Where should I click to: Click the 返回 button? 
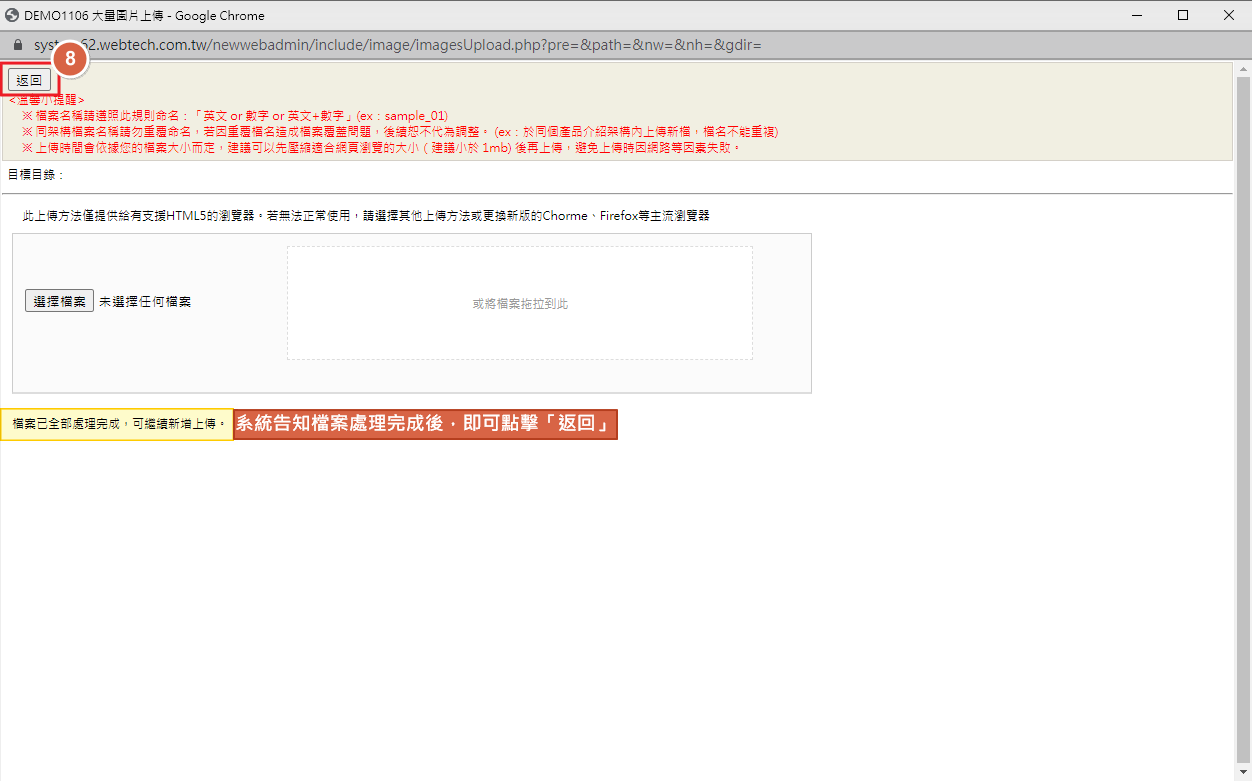pyautogui.click(x=29, y=80)
